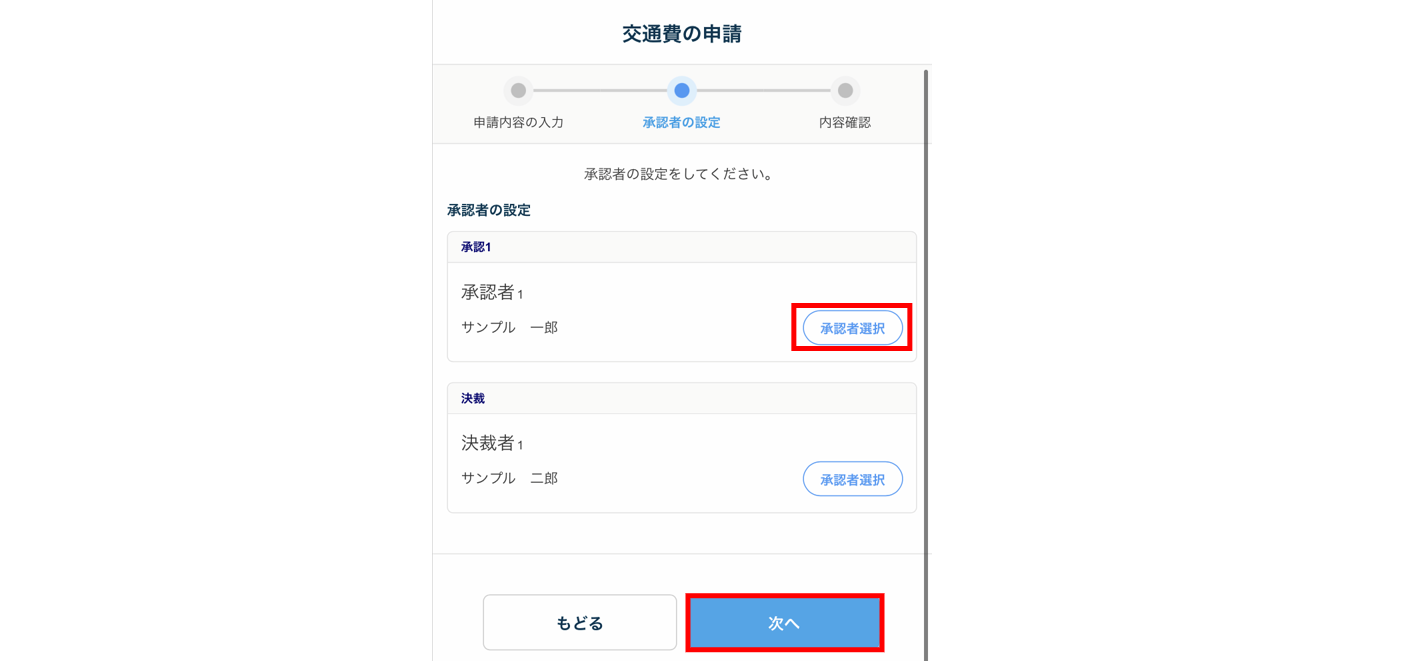Select the 申請内容の入力 step circle

point(518,90)
